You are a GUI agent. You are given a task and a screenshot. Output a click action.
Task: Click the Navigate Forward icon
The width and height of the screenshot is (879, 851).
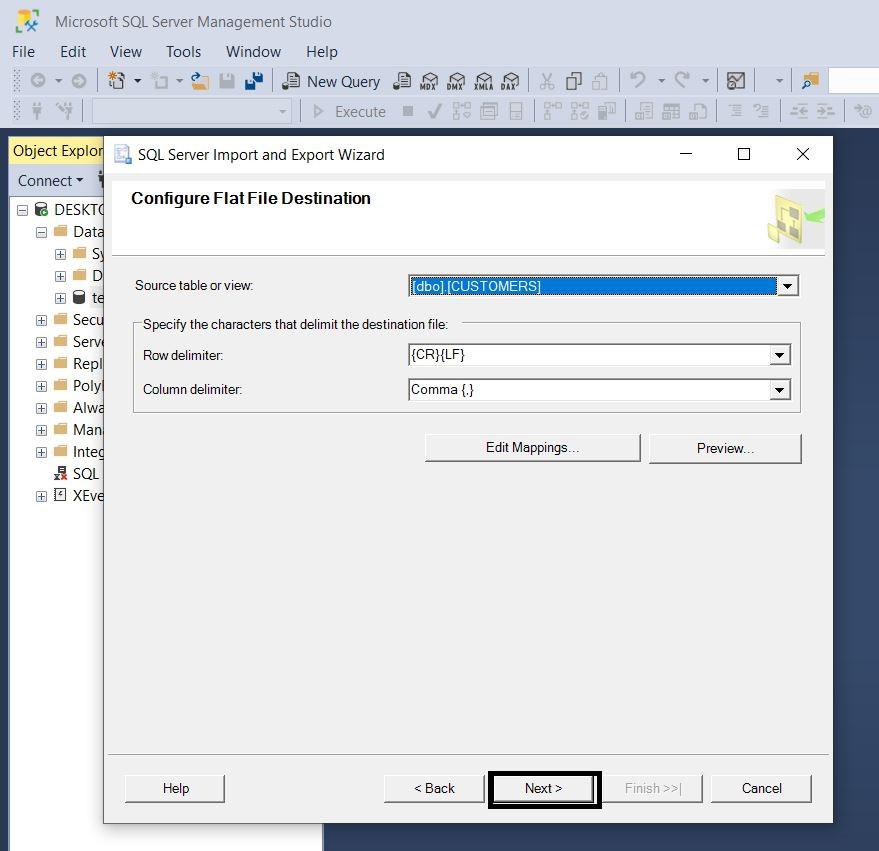[79, 81]
